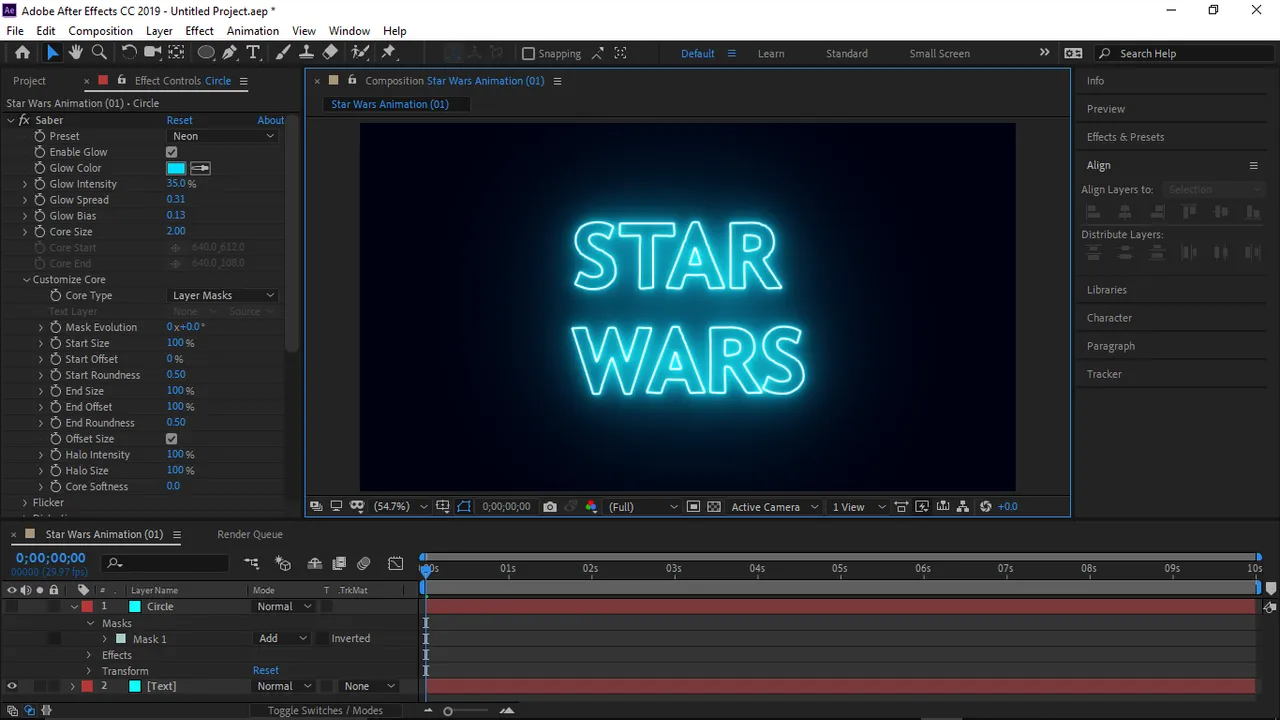Click Reset link for Saber effect
The width and height of the screenshot is (1280, 720).
[x=180, y=120]
